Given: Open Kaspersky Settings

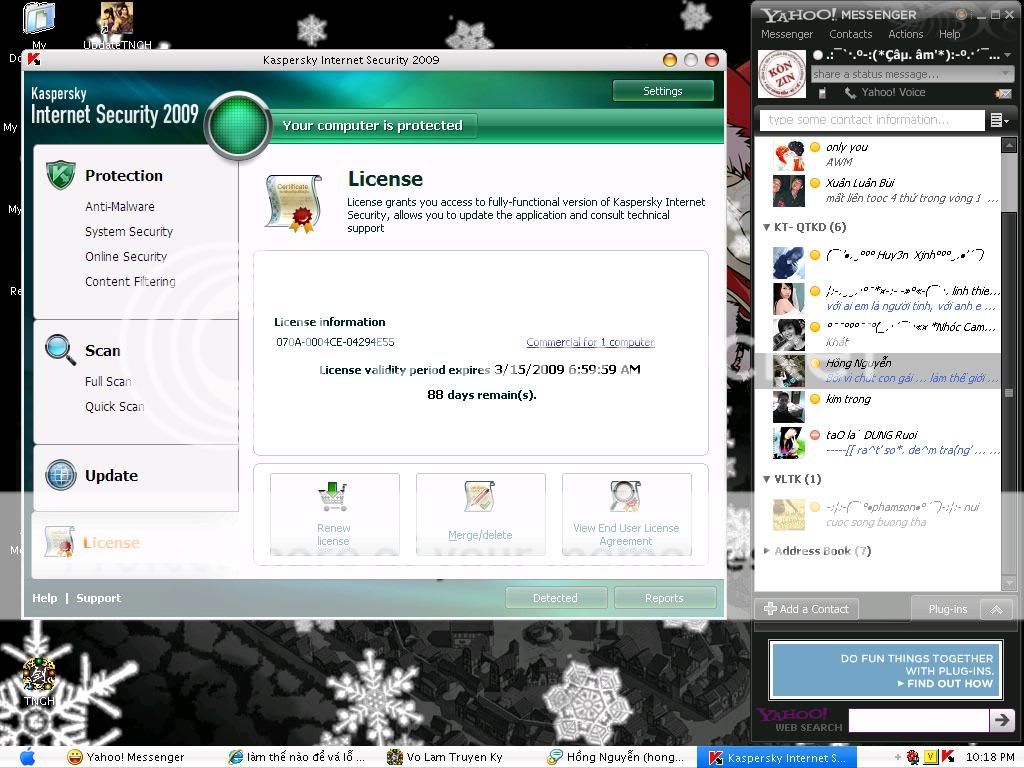Looking at the screenshot, I should [662, 91].
